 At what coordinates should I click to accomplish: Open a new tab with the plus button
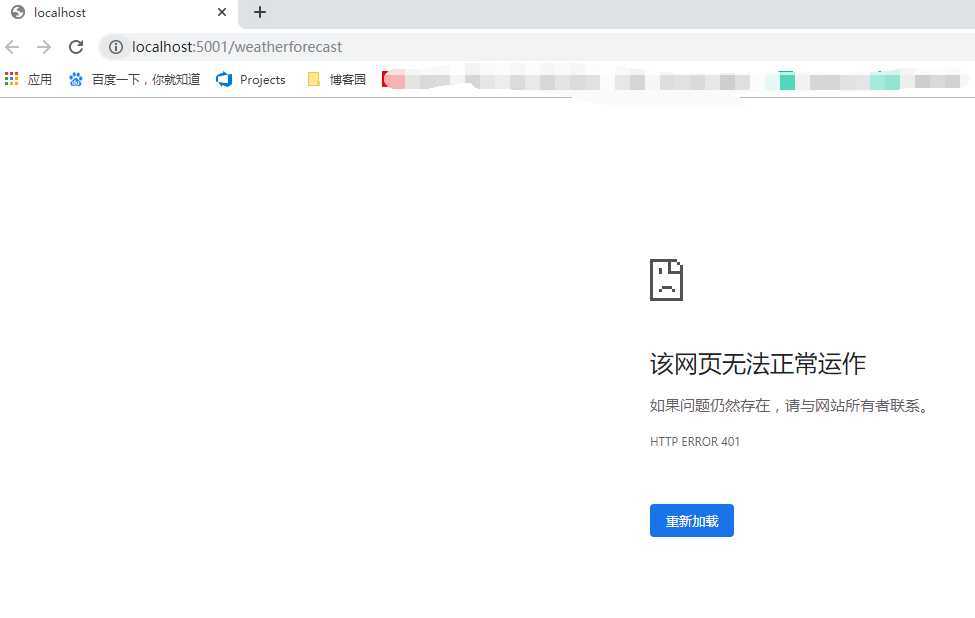pos(260,12)
